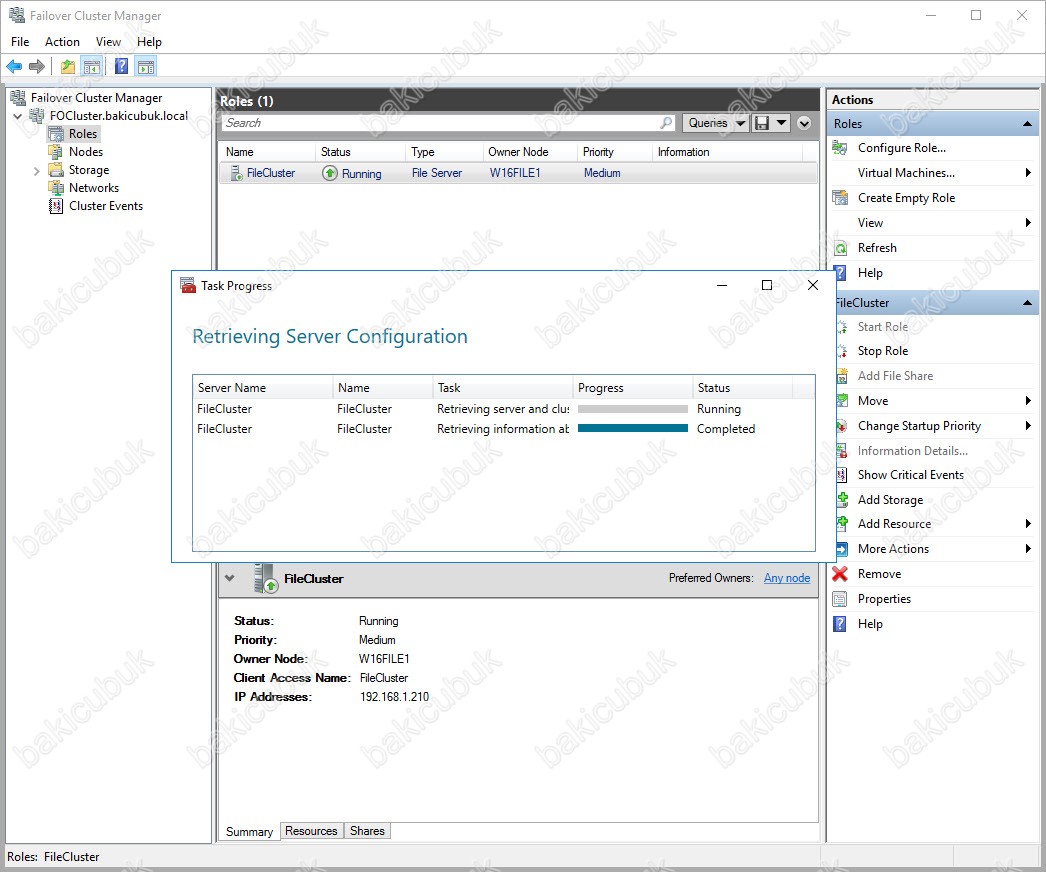
Task: Click the Change Startup Priority icon
Action: 843,426
